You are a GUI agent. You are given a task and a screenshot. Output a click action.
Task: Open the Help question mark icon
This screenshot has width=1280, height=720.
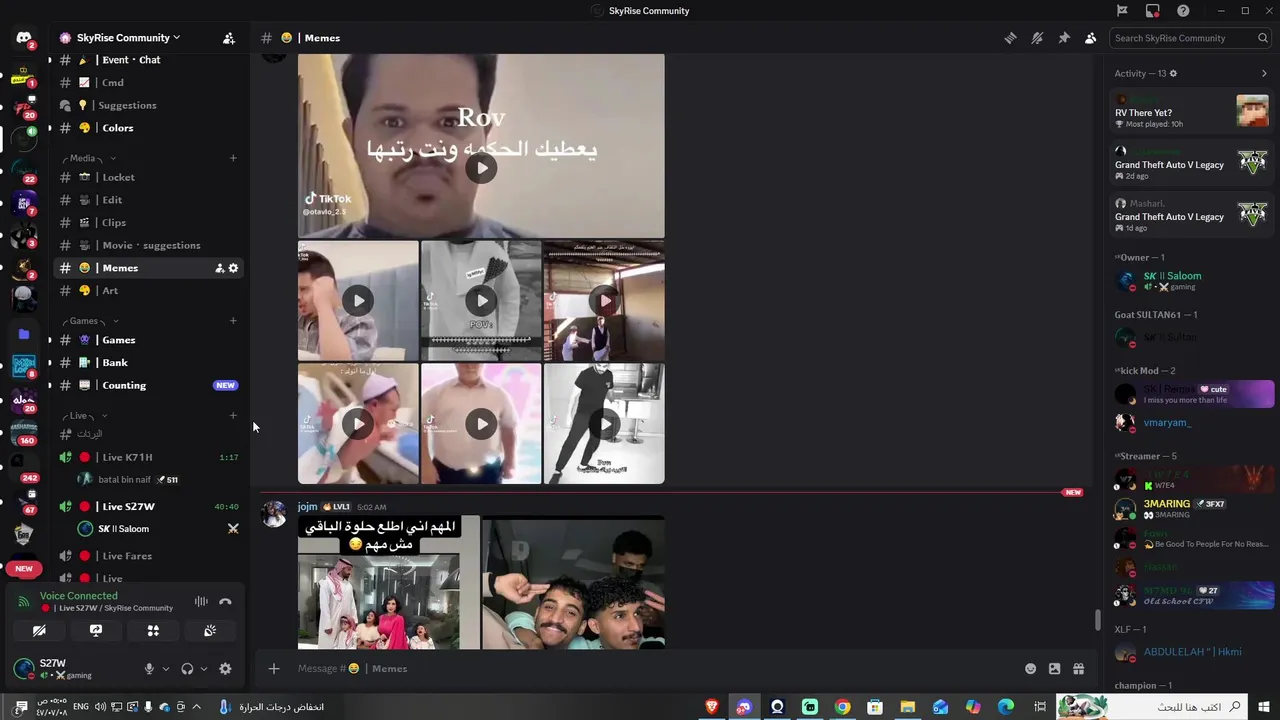coord(1184,11)
